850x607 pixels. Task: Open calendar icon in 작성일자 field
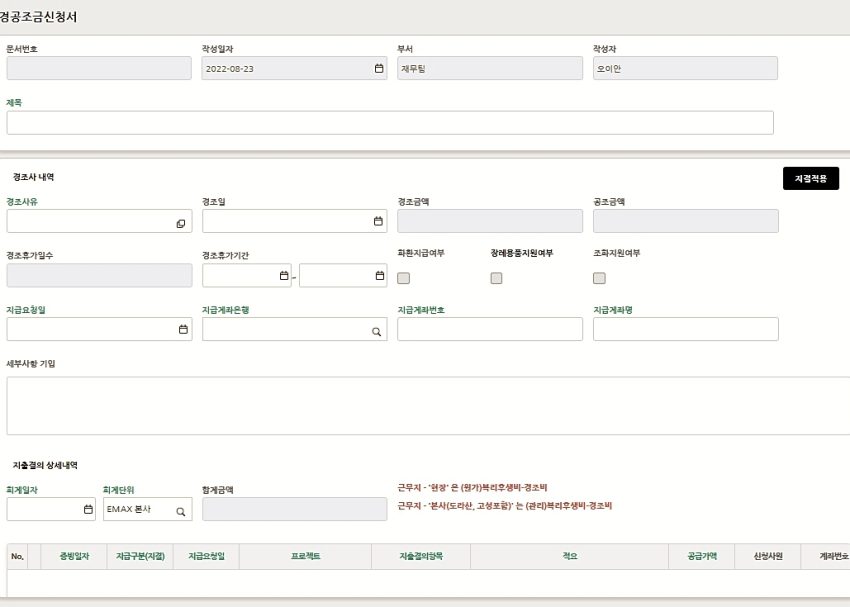click(x=379, y=68)
